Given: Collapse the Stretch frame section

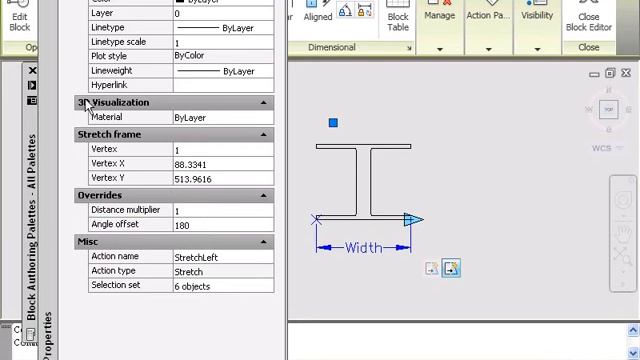Looking at the screenshot, I should point(264,134).
